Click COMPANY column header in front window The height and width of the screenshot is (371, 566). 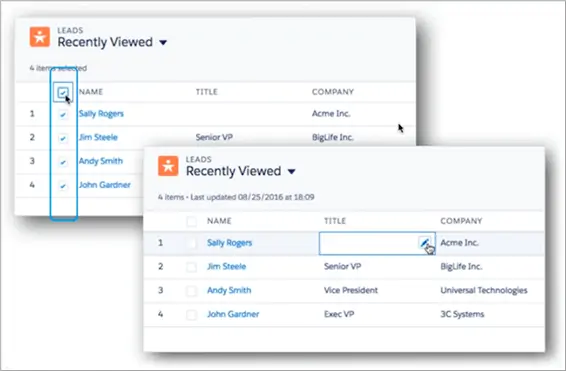(x=461, y=221)
